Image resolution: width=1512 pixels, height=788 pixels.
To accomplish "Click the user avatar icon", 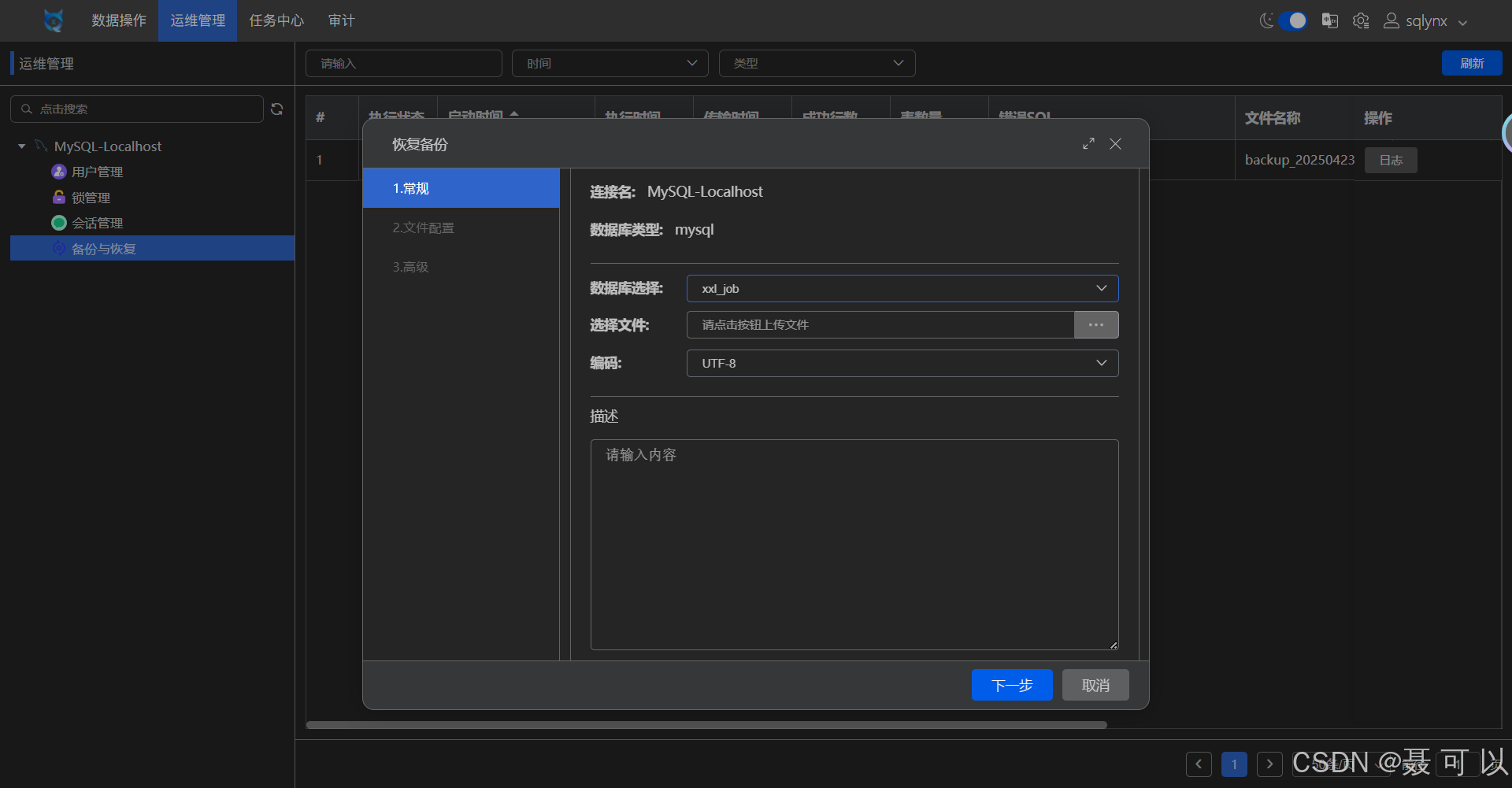I will click(x=1392, y=20).
